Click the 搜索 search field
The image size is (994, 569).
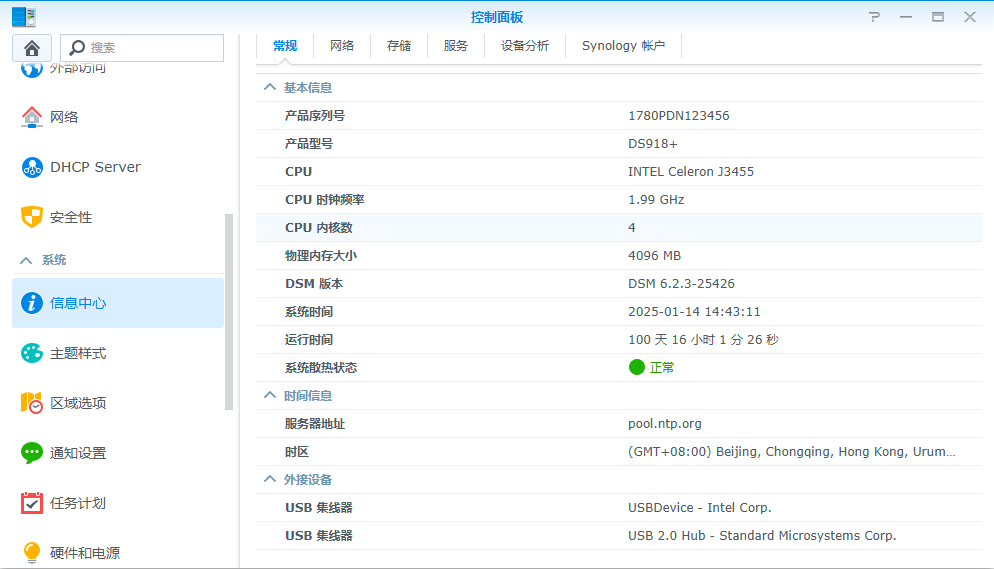(142, 48)
